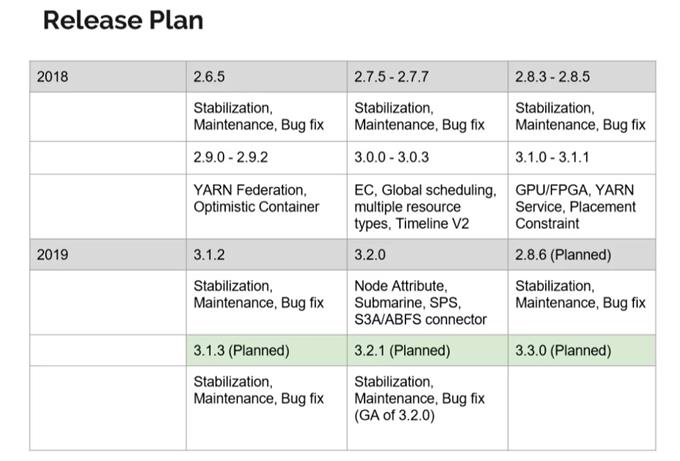Viewport: 680px width, 461px height.
Task: Select the 2018 year cell
Action: pos(52,76)
